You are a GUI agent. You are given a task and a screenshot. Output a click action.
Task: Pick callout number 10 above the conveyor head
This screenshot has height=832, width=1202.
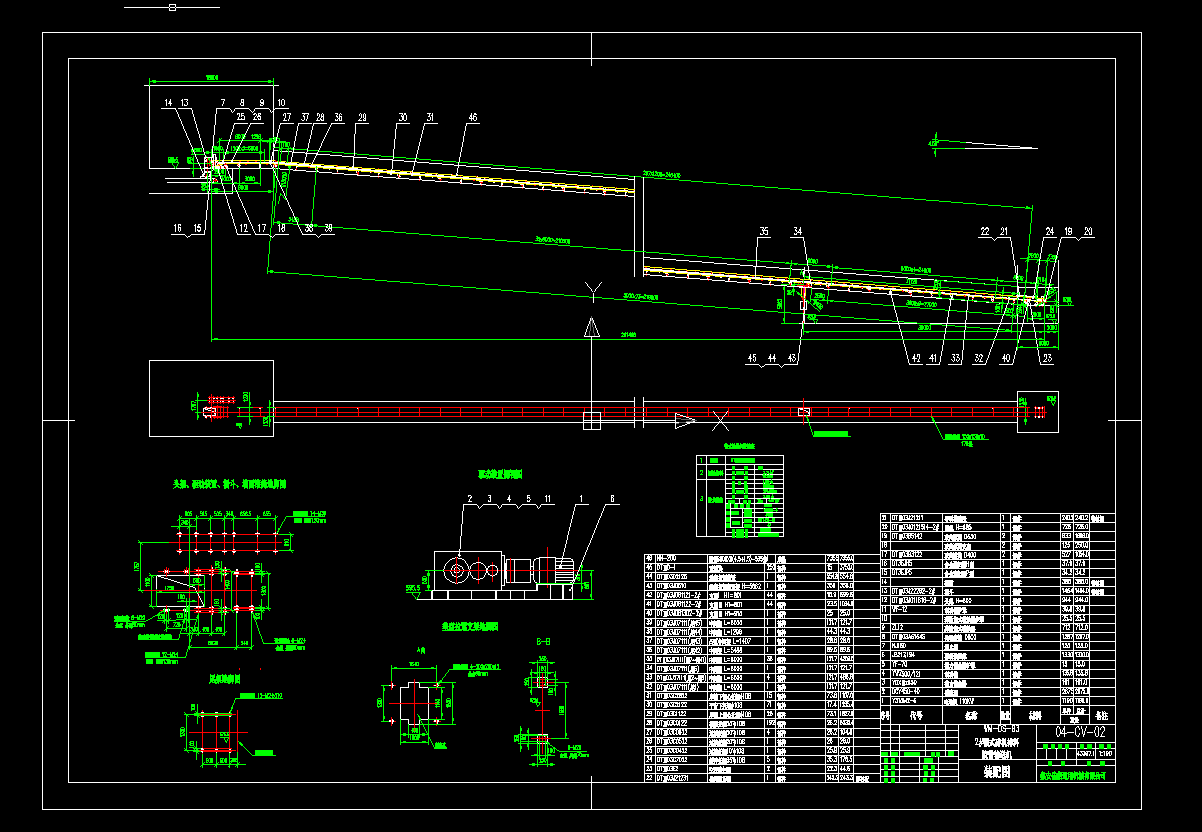[x=281, y=103]
